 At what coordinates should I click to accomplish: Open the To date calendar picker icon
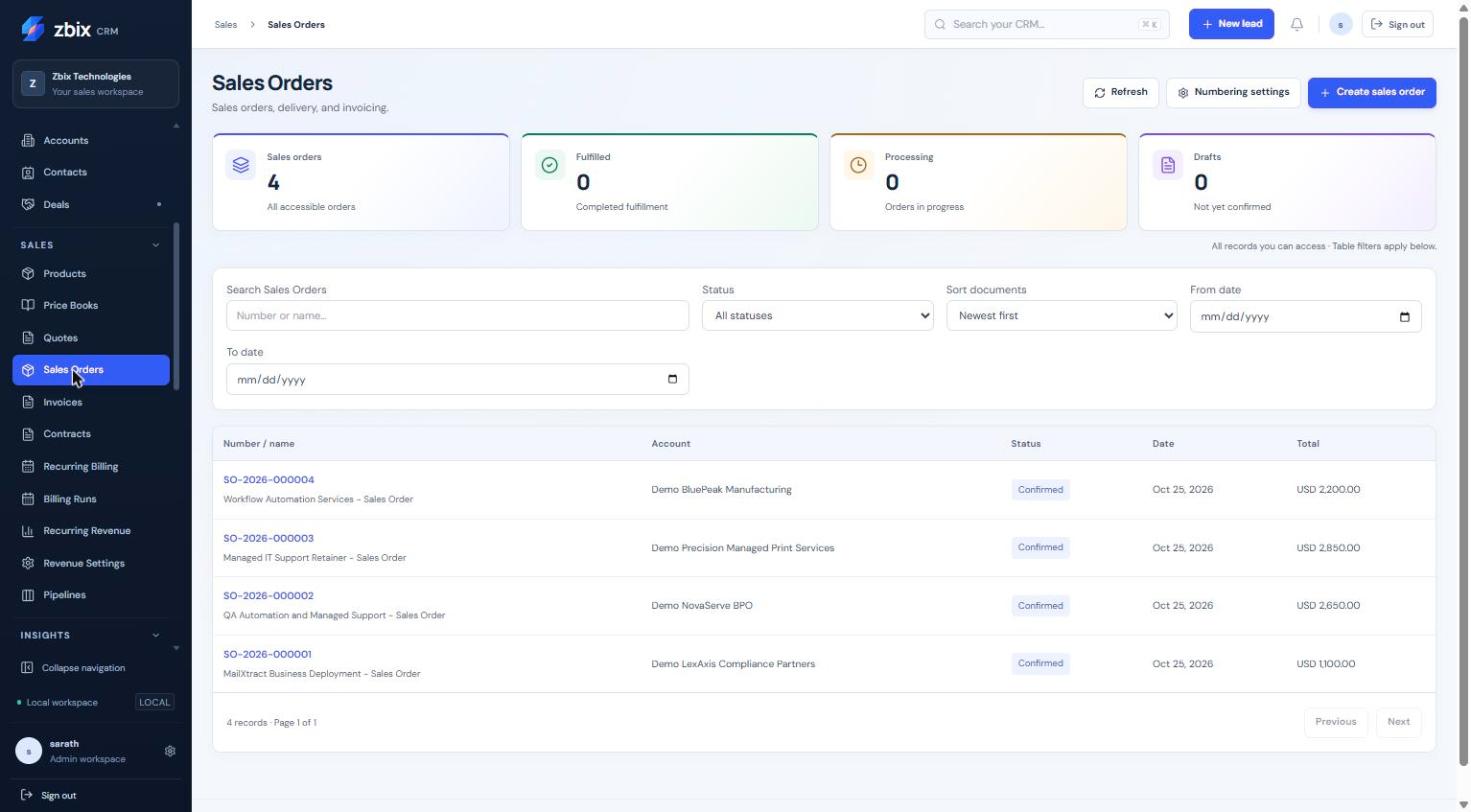pyautogui.click(x=672, y=379)
